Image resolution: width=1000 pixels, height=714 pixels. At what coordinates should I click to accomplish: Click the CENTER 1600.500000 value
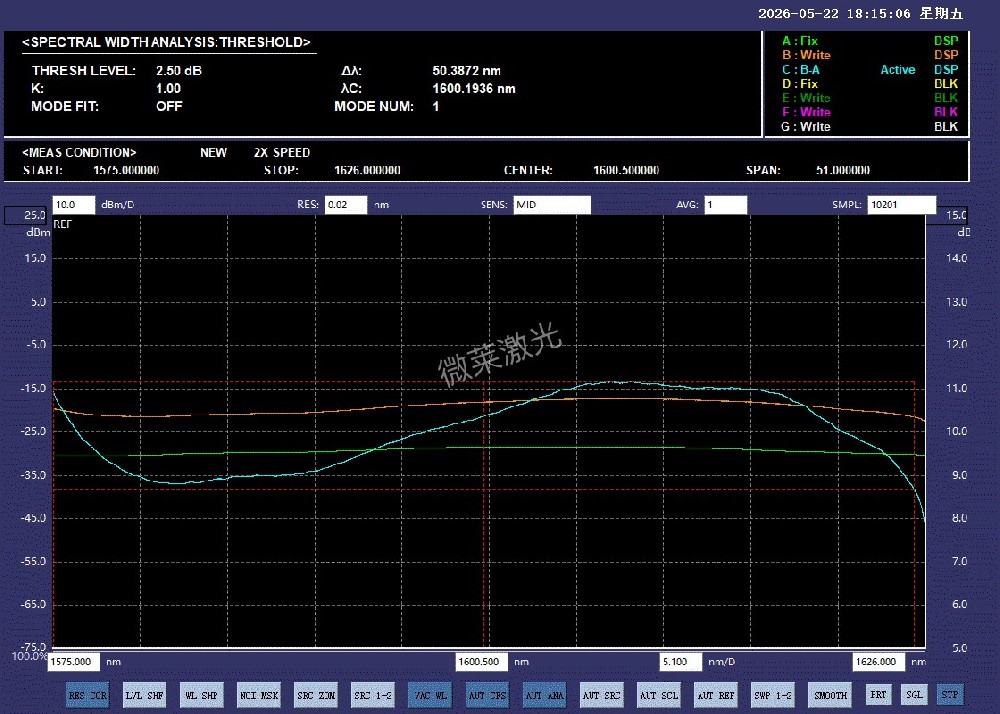626,170
